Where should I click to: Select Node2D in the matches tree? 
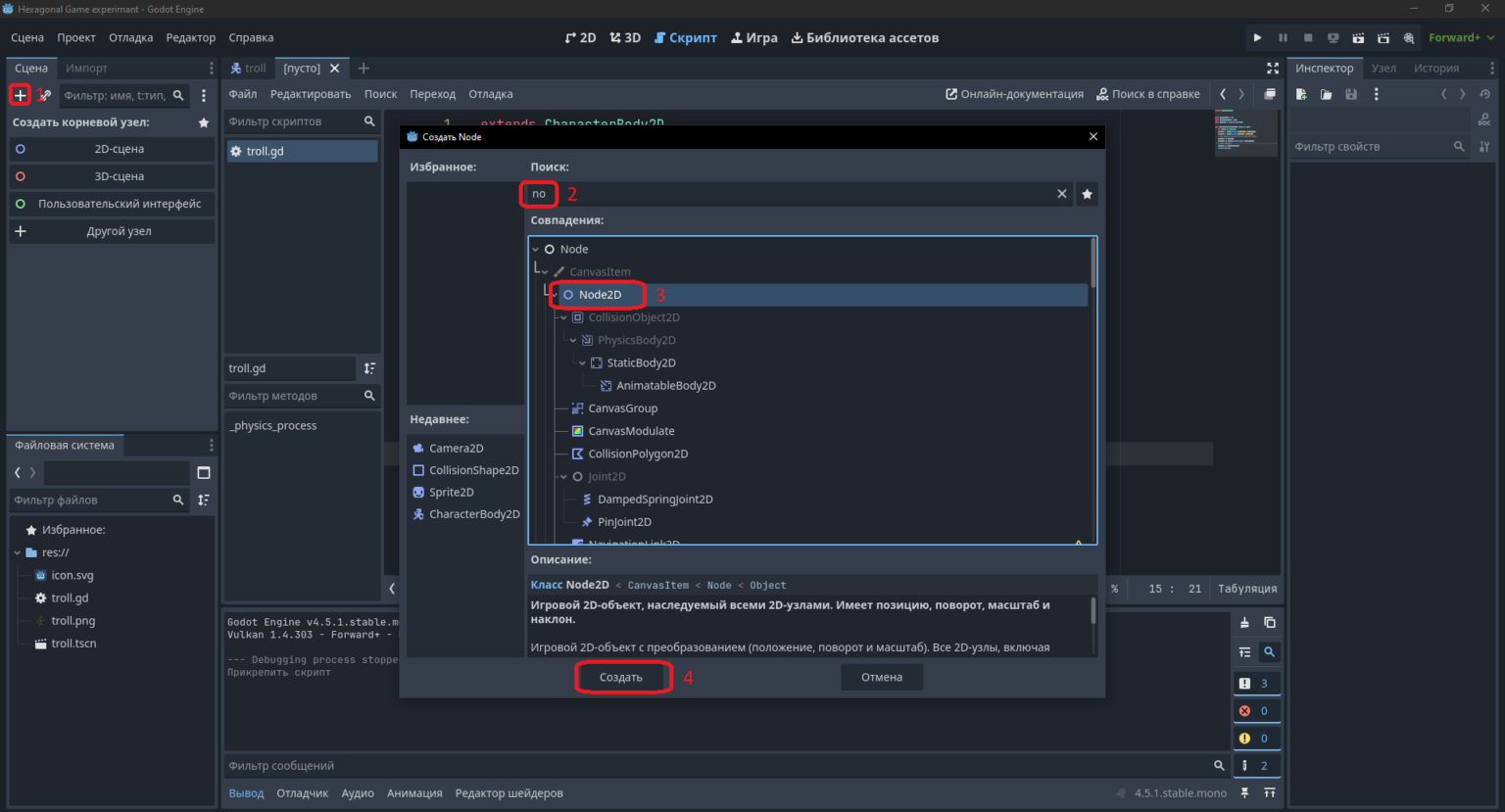tap(599, 295)
